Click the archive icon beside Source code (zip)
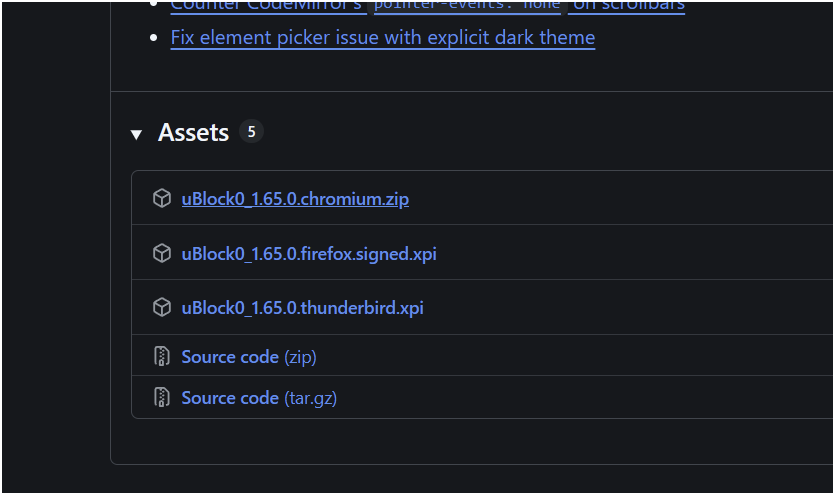 coord(162,356)
